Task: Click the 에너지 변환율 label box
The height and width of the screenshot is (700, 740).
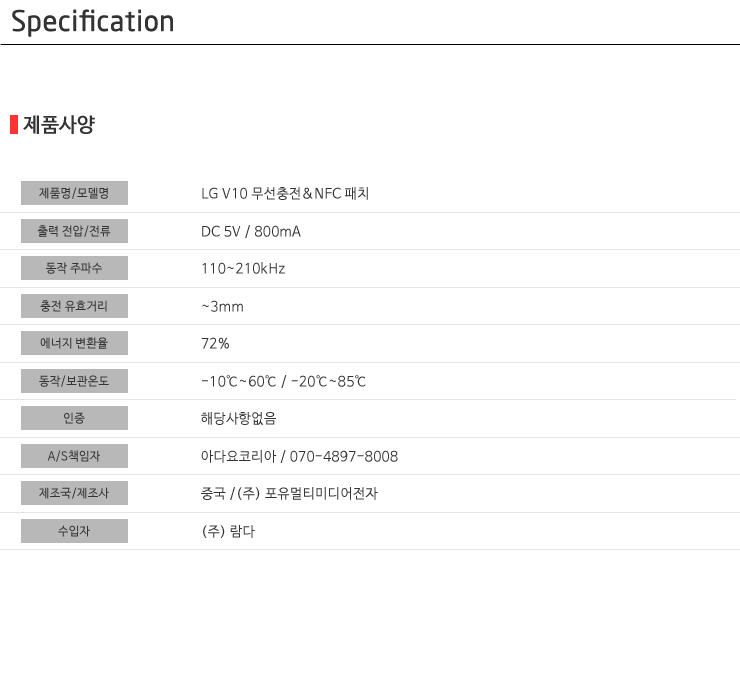Action: (74, 343)
